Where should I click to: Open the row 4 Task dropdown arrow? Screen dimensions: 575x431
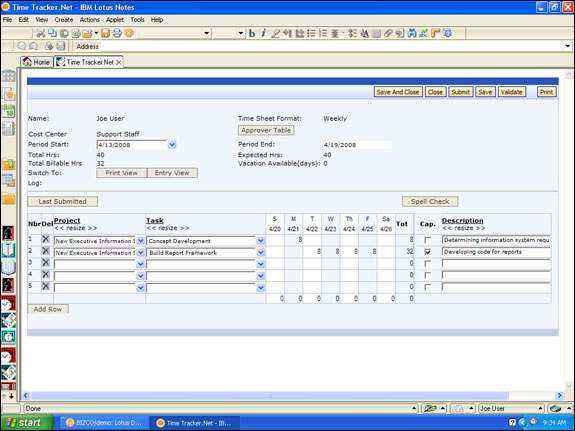click(x=260, y=276)
